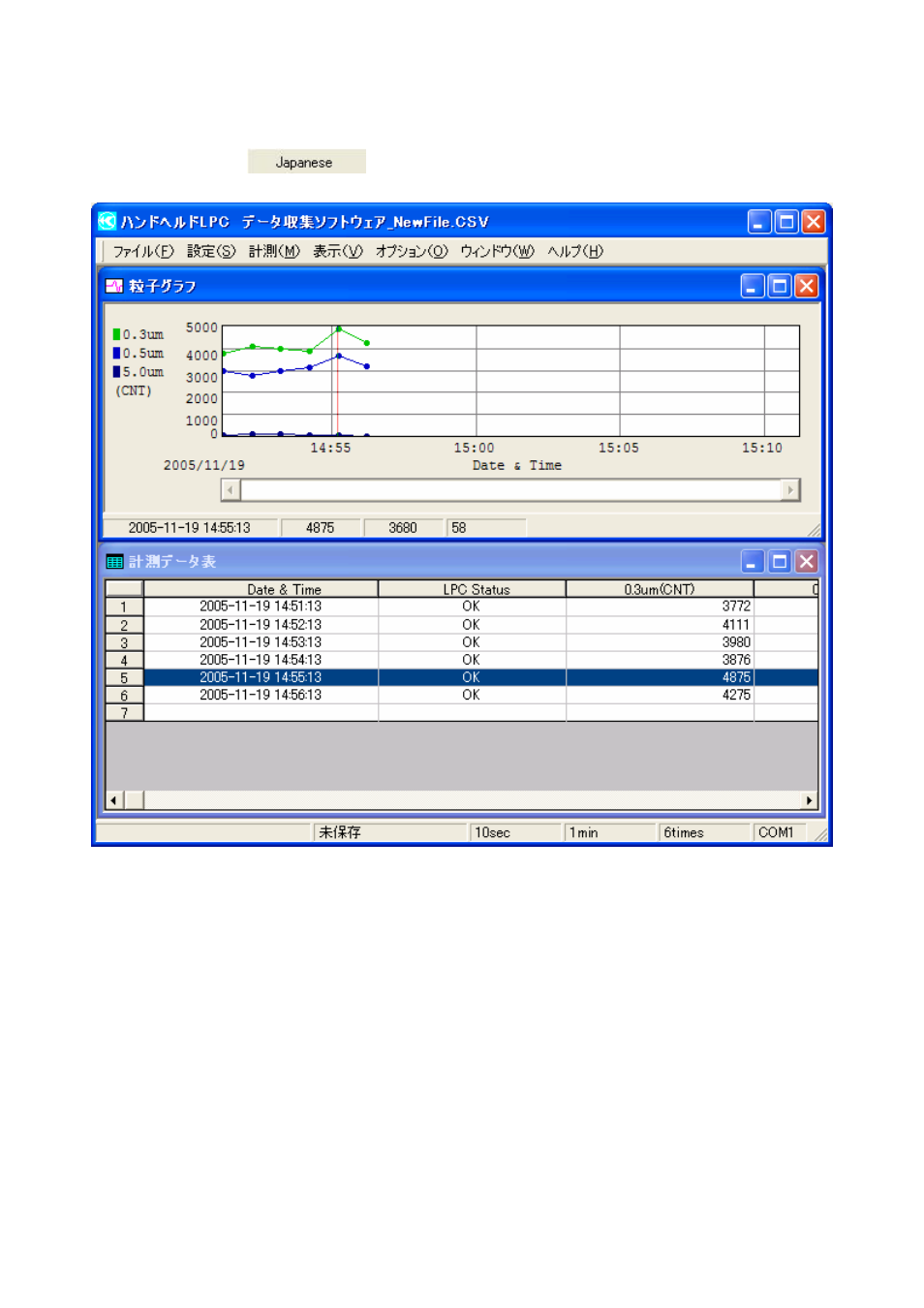The image size is (924, 1308).
Task: Click graph scrollbar left arrow
Action: (x=231, y=489)
